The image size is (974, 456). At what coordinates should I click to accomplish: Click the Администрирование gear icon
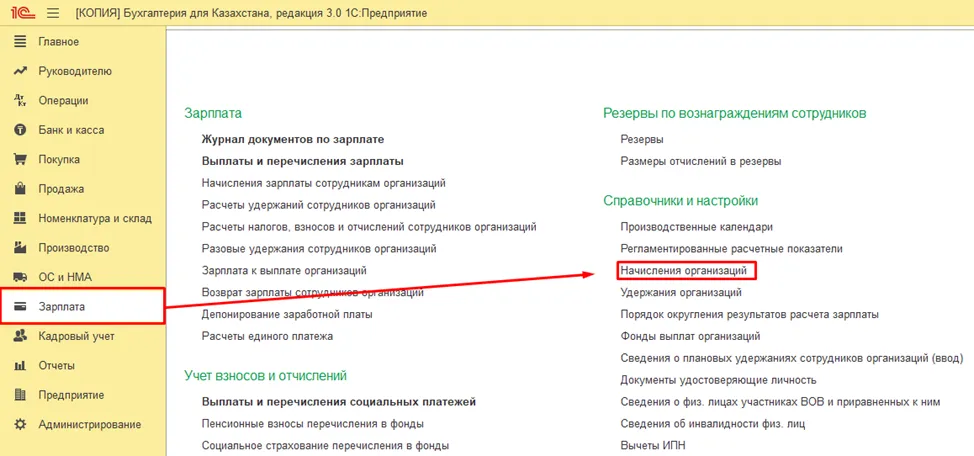(20, 424)
